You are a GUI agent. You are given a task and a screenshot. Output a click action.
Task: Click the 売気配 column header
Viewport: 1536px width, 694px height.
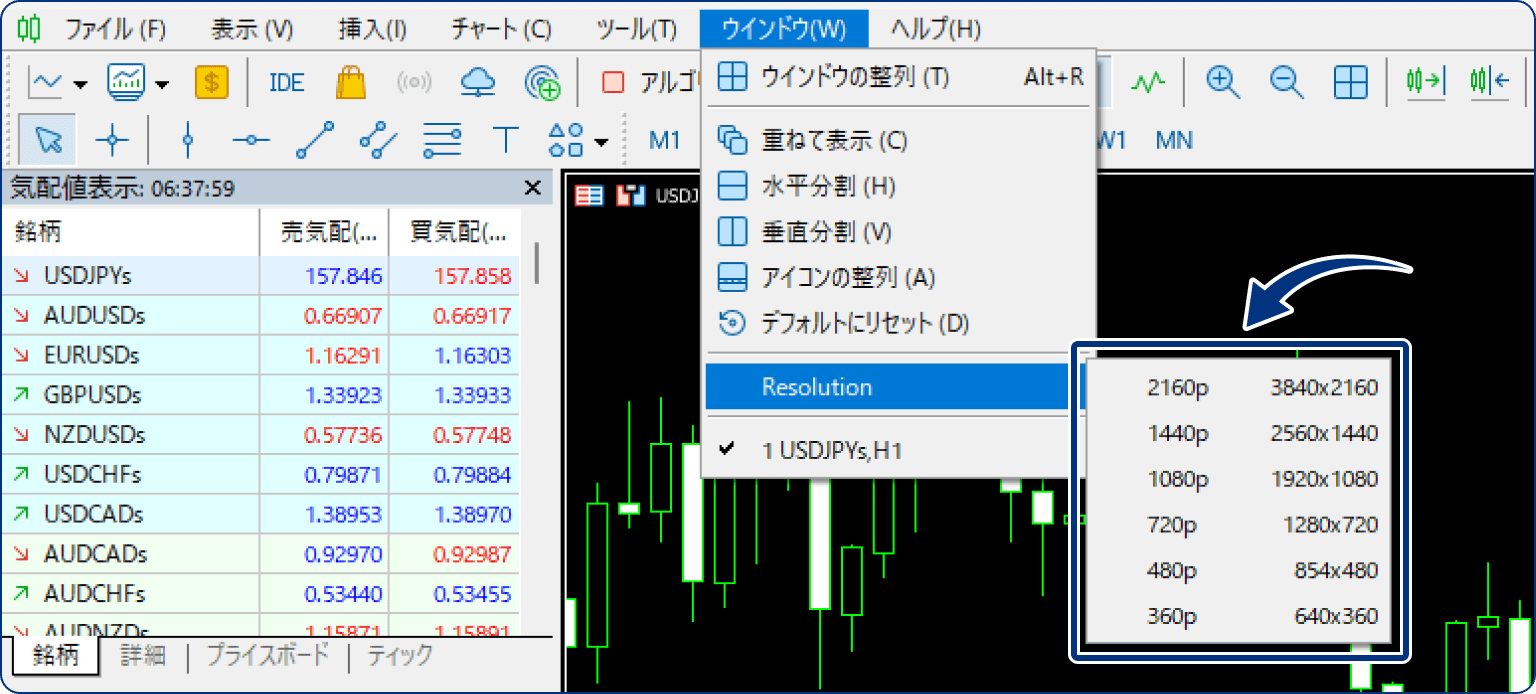[x=324, y=232]
